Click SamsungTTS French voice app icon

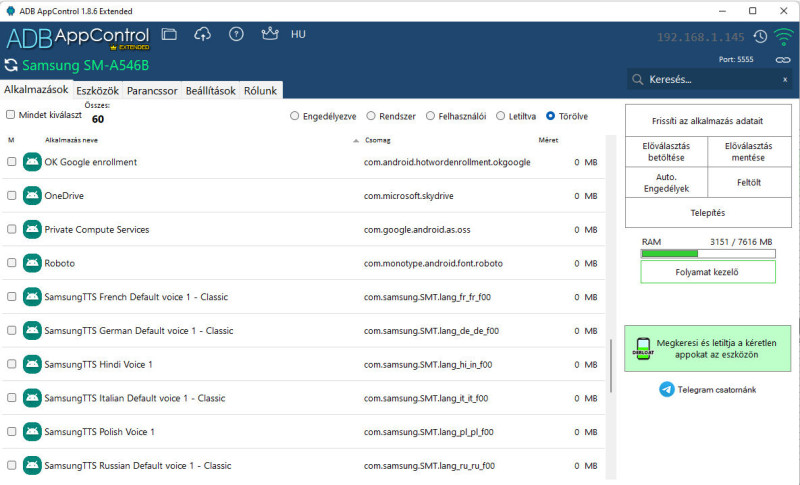[x=32, y=296]
